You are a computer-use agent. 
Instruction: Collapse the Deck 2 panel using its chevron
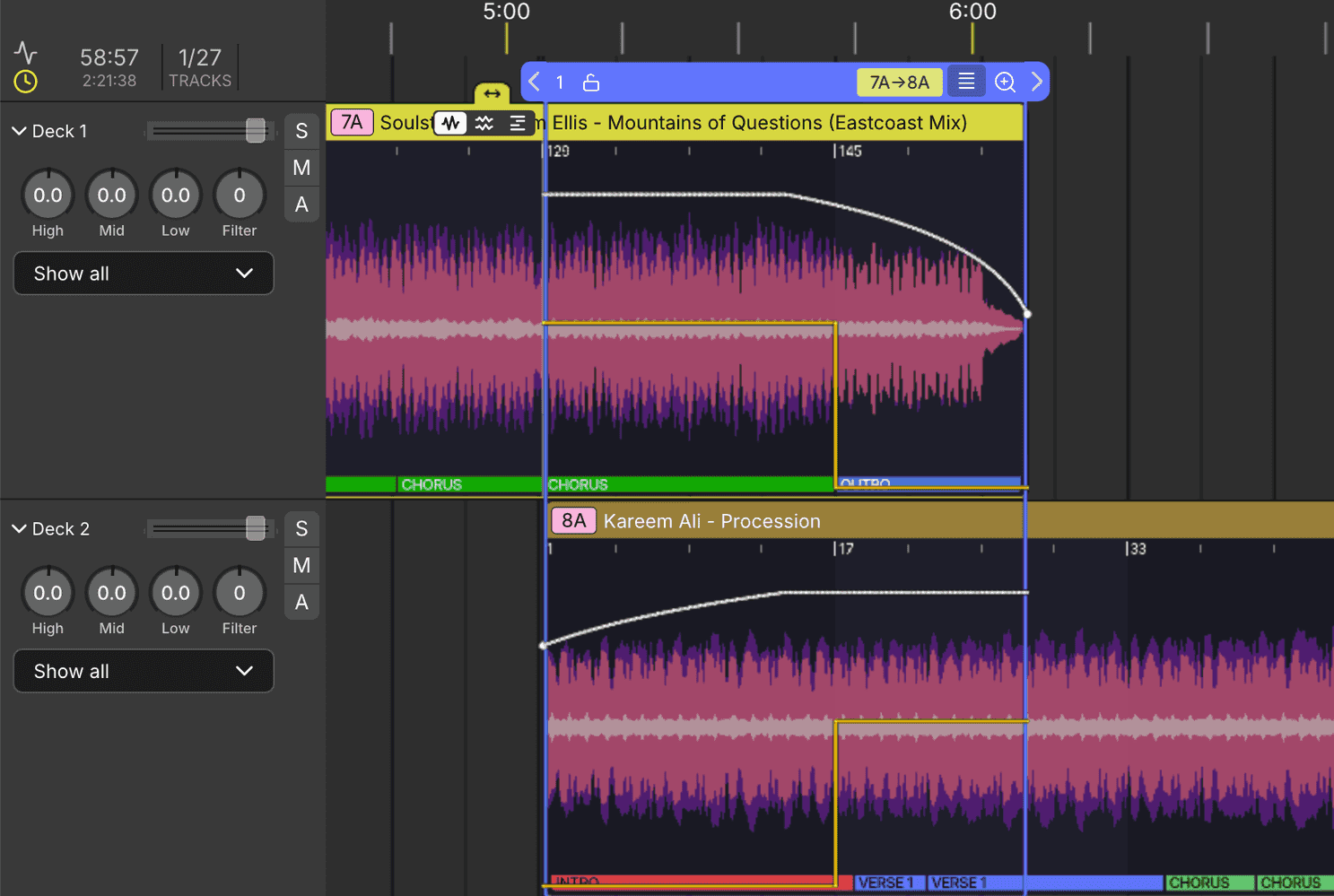coord(20,528)
